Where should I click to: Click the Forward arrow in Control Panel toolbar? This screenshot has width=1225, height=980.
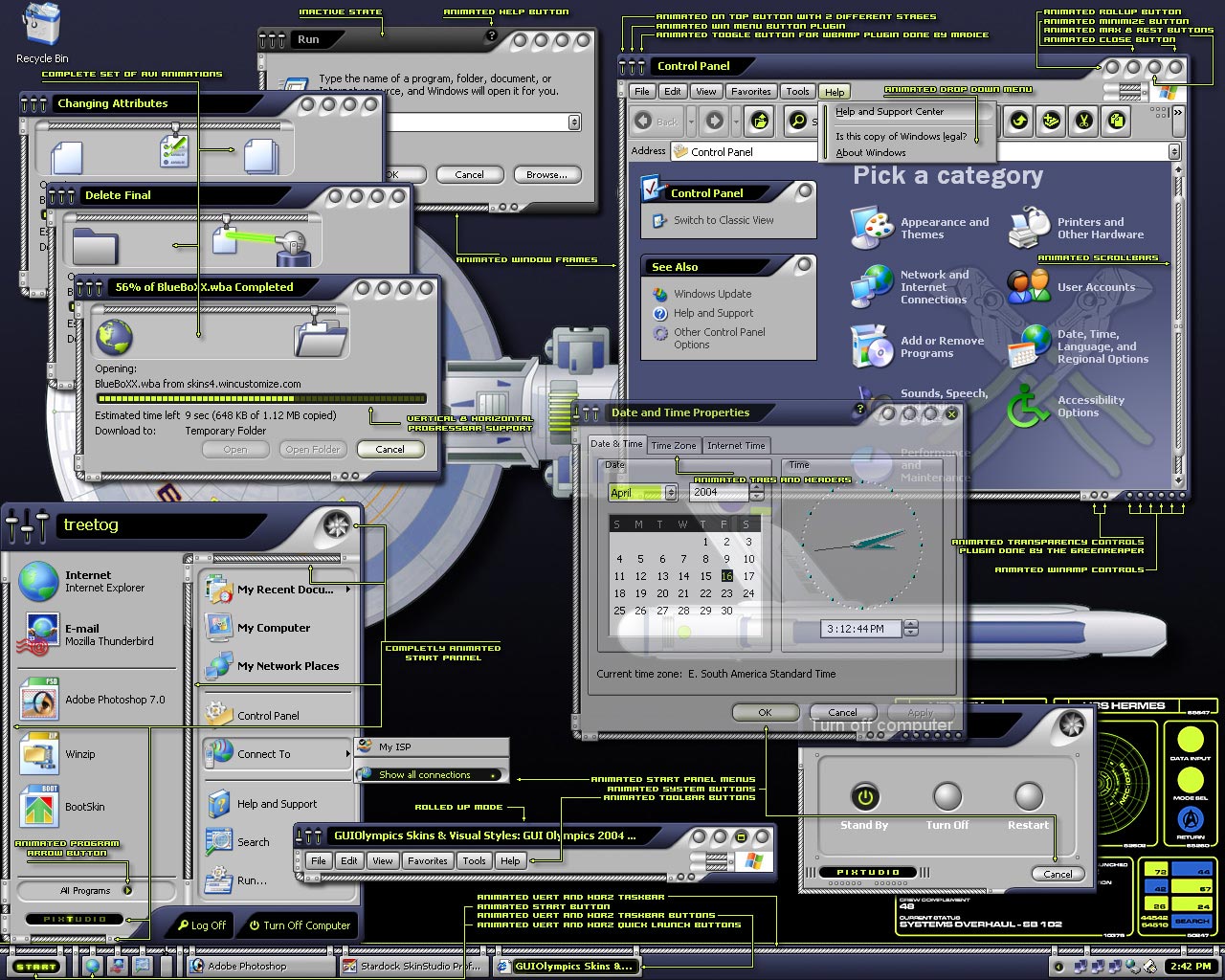714,122
